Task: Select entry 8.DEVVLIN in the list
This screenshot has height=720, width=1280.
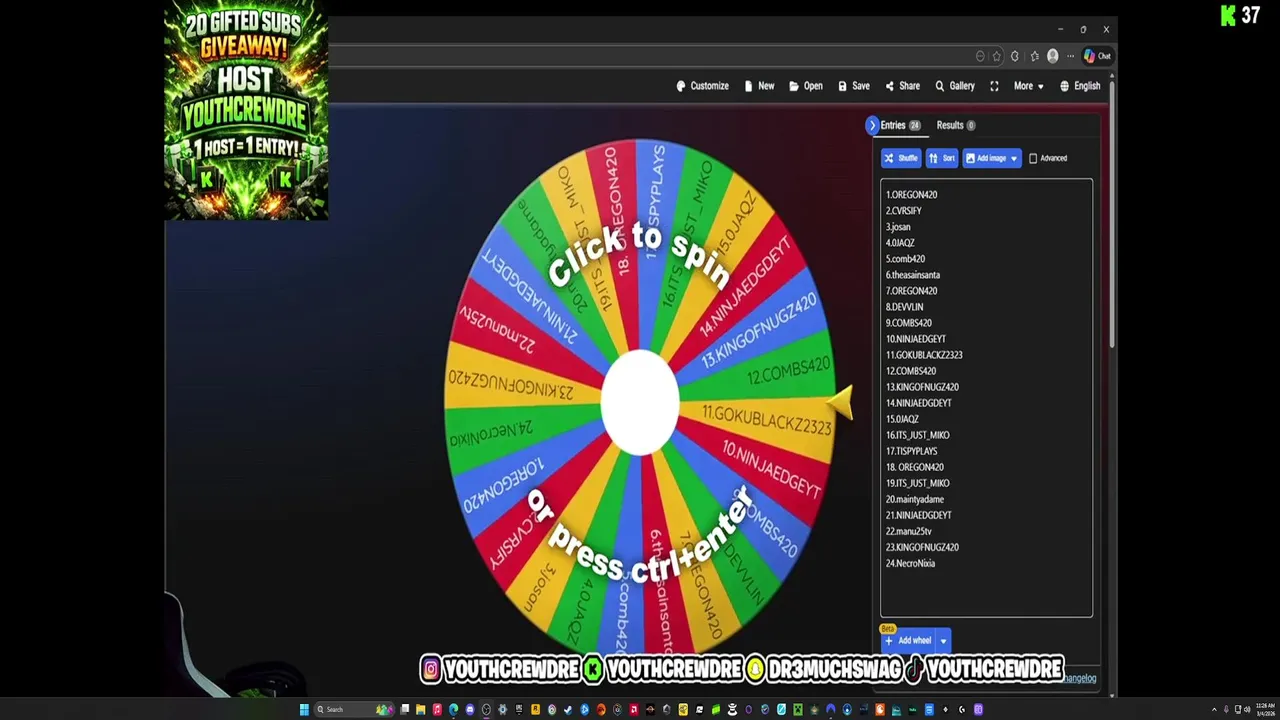Action: [x=904, y=307]
